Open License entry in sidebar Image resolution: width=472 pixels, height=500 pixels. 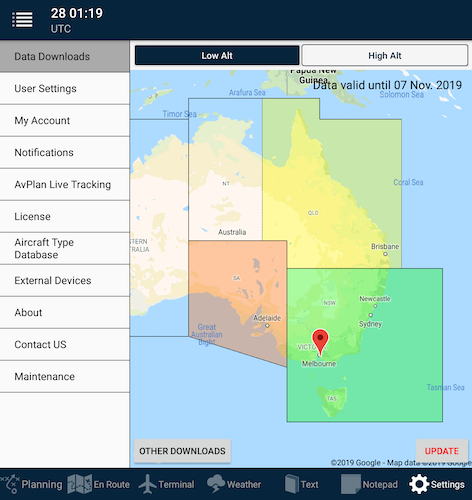pos(65,216)
